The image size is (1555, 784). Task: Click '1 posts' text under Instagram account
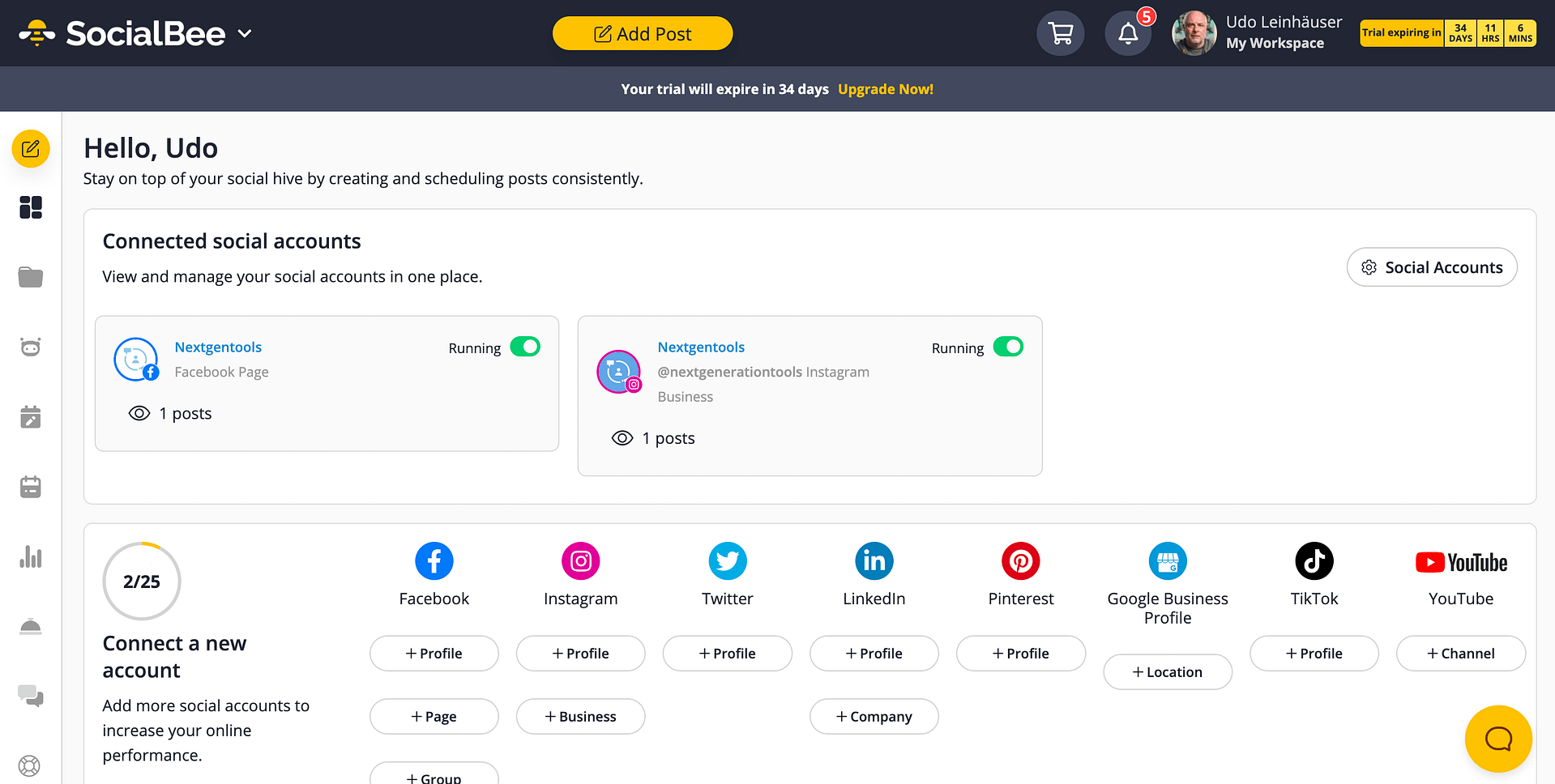[669, 438]
